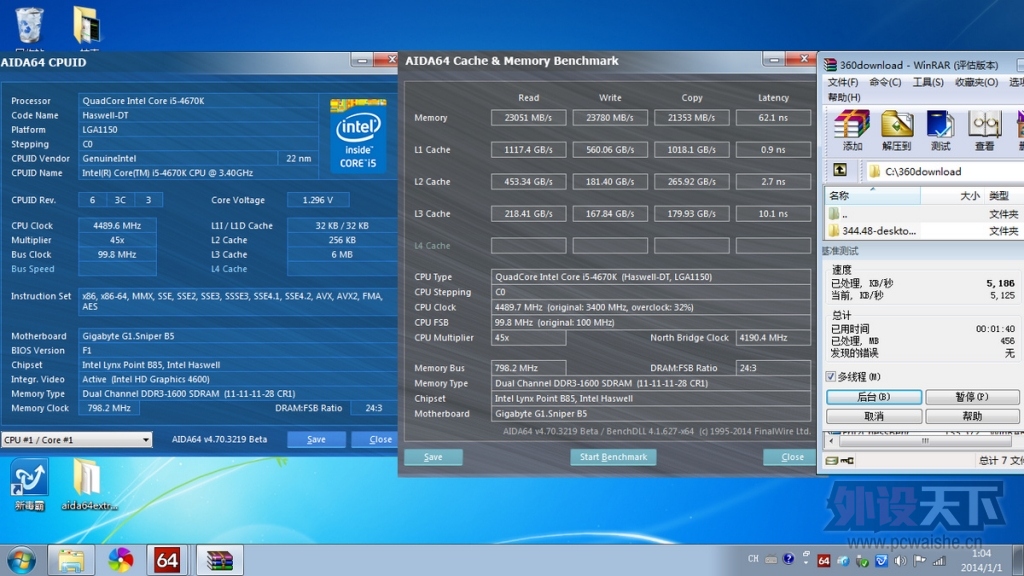Click Close in the Cache & Memory Benchmark window

[789, 457]
